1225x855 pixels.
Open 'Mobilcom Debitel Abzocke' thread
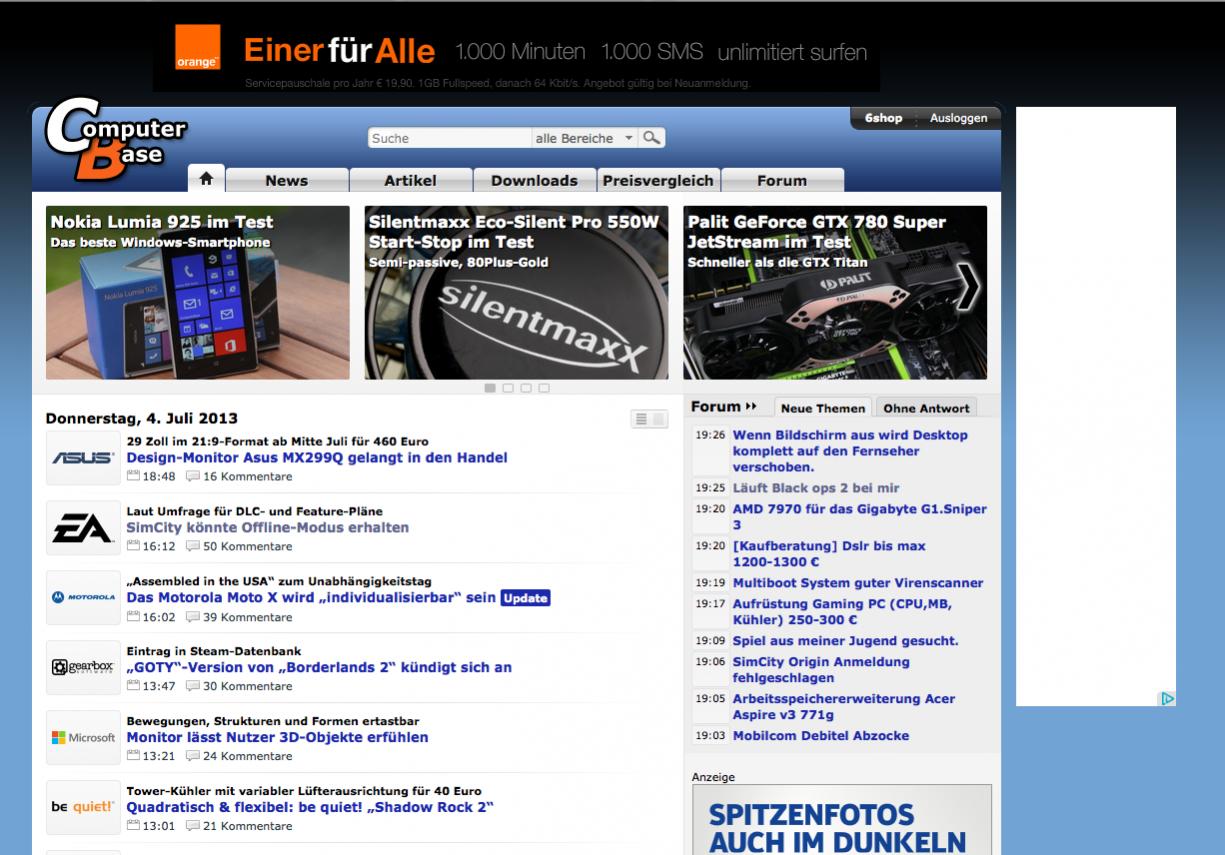coord(821,736)
